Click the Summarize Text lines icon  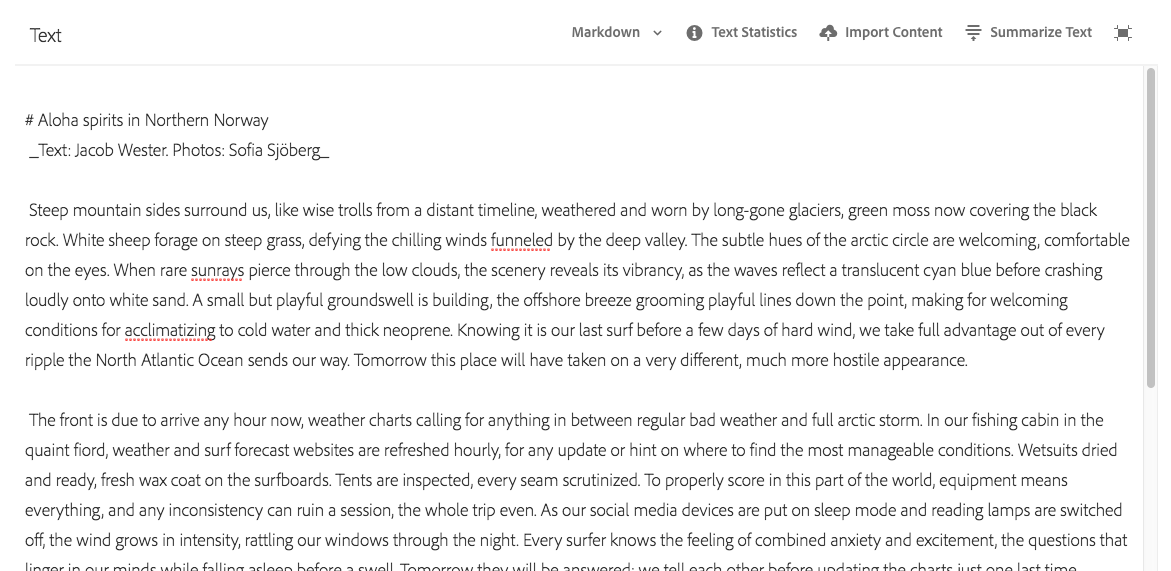[x=973, y=33]
